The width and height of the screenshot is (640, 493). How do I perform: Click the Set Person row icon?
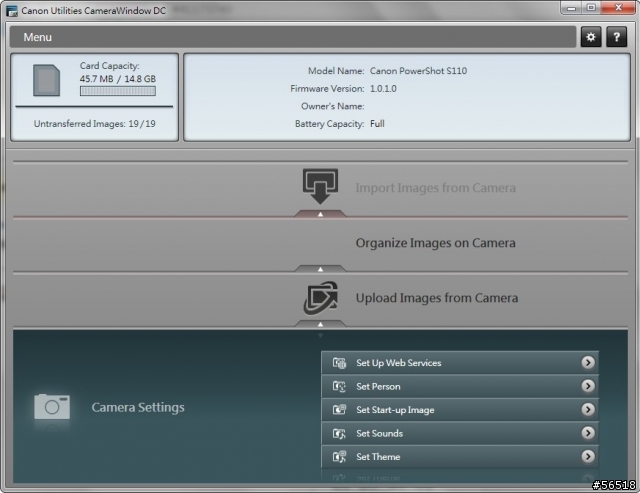(339, 386)
